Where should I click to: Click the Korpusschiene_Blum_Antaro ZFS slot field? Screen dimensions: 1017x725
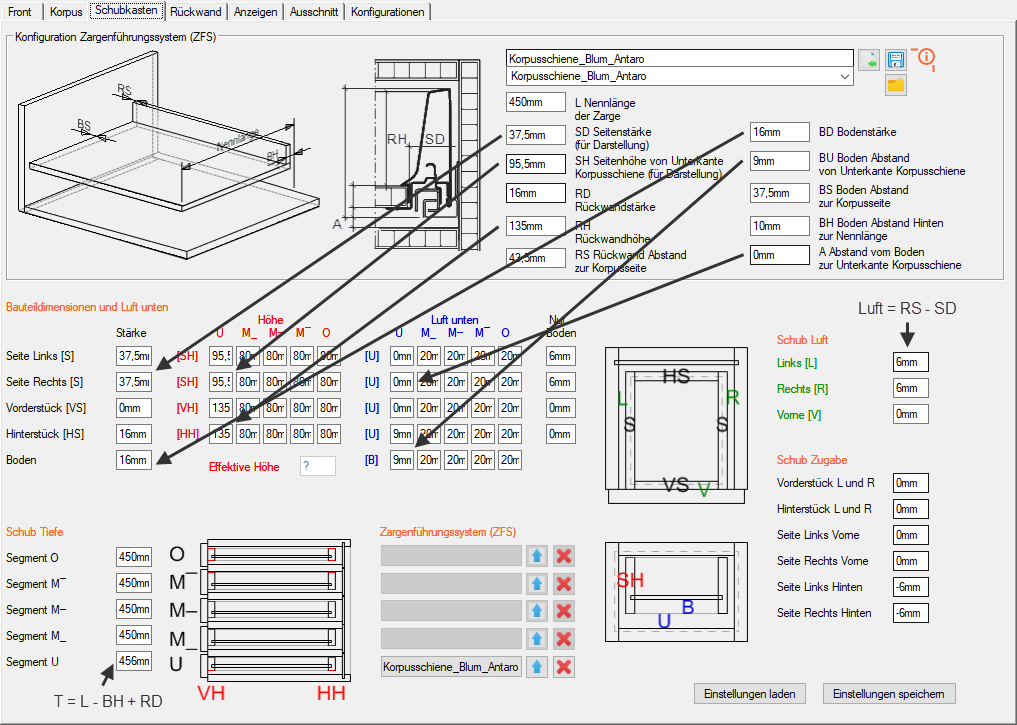[451, 667]
